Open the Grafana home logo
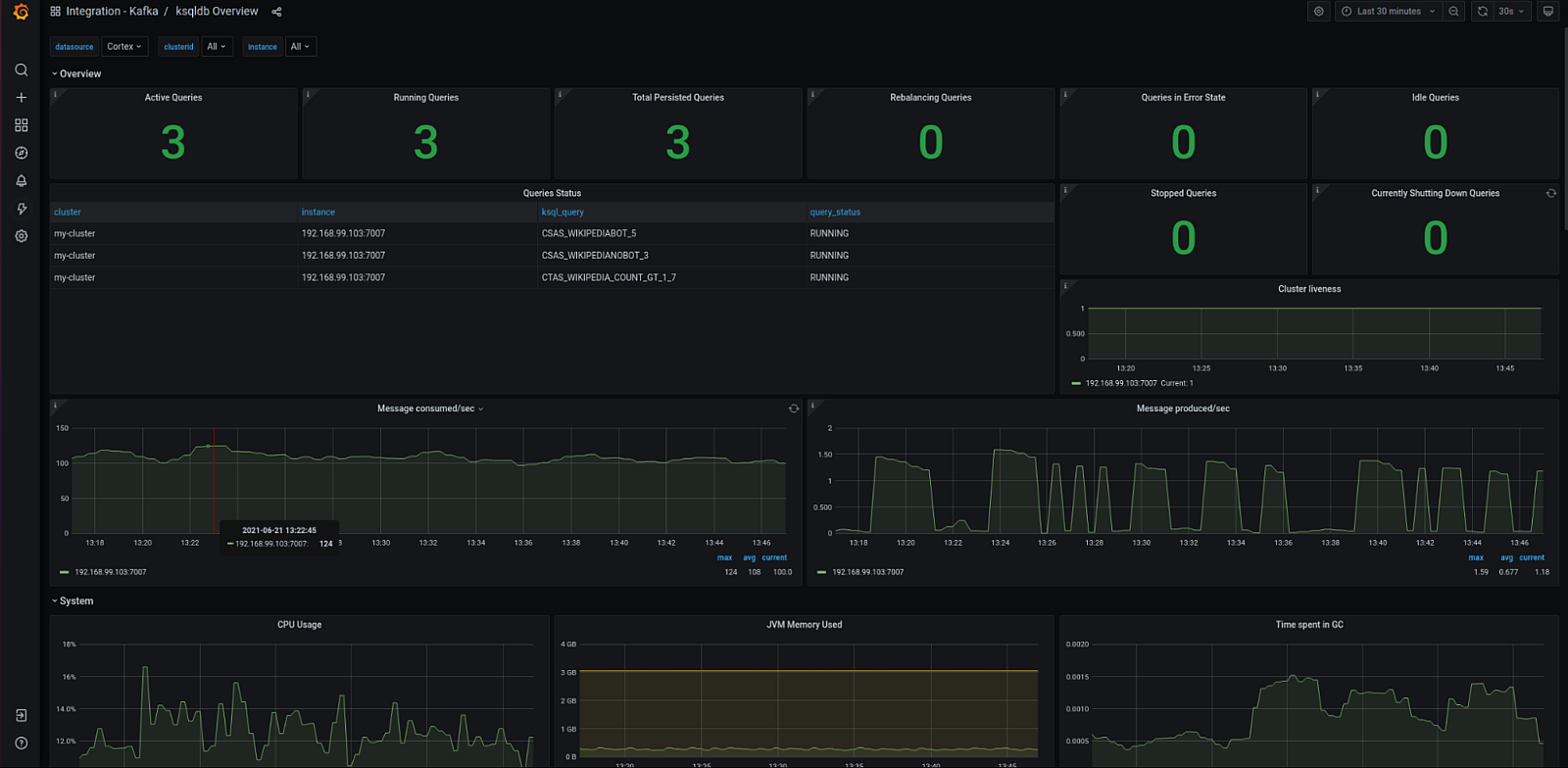Screen dimensions: 1568x768 click(x=21, y=12)
